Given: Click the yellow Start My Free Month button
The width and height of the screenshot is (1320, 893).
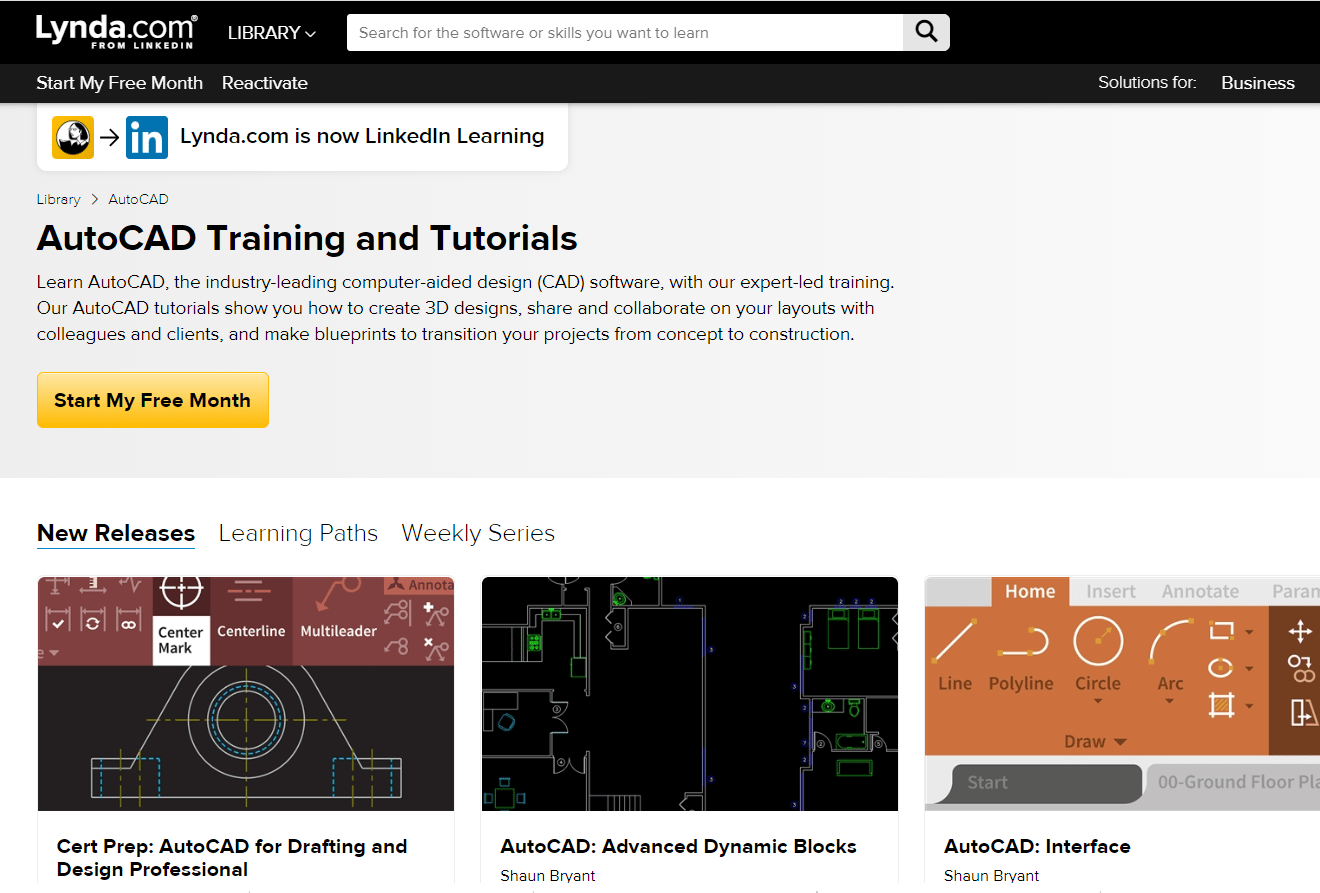Looking at the screenshot, I should coord(153,400).
